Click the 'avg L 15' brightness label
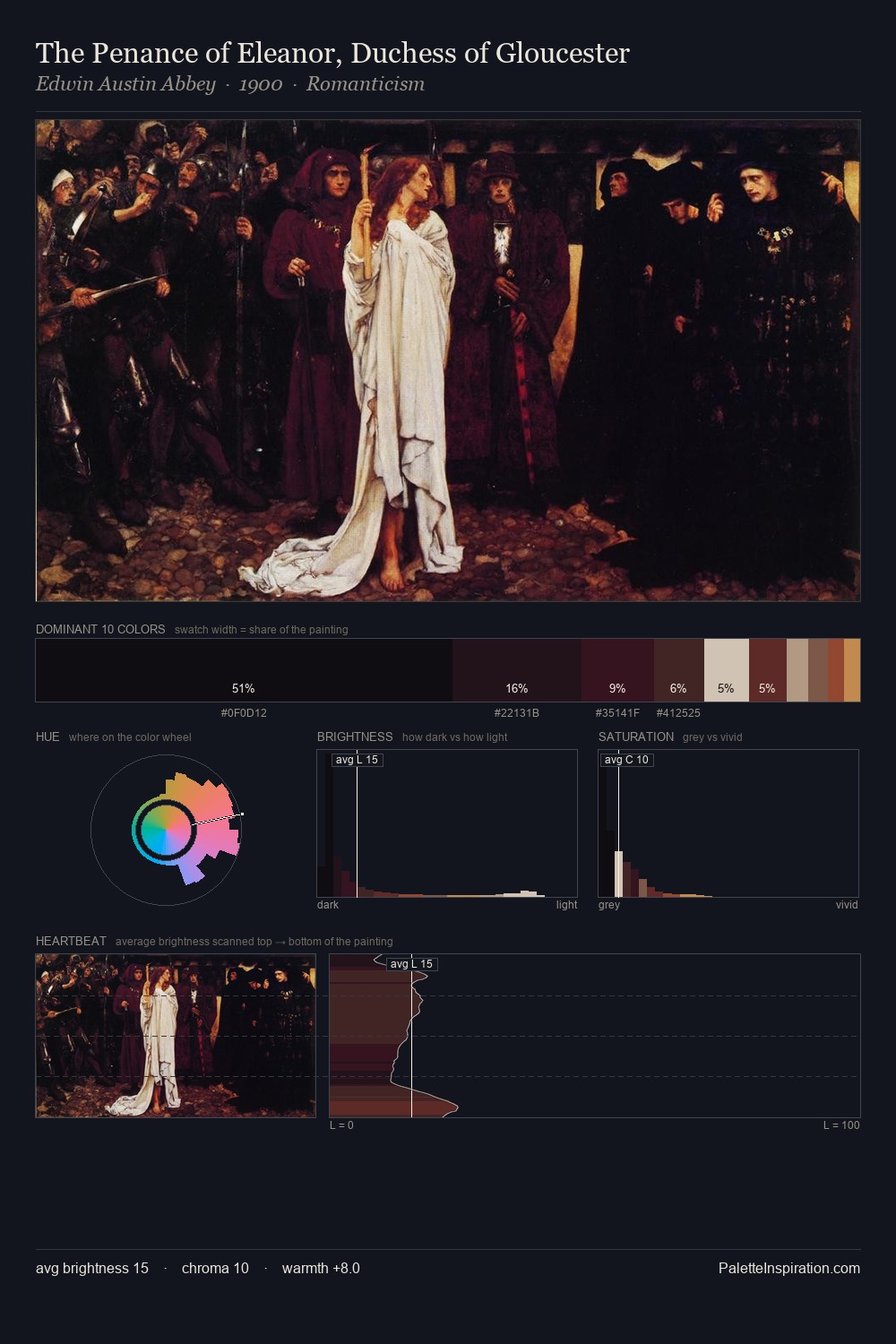 click(x=358, y=760)
